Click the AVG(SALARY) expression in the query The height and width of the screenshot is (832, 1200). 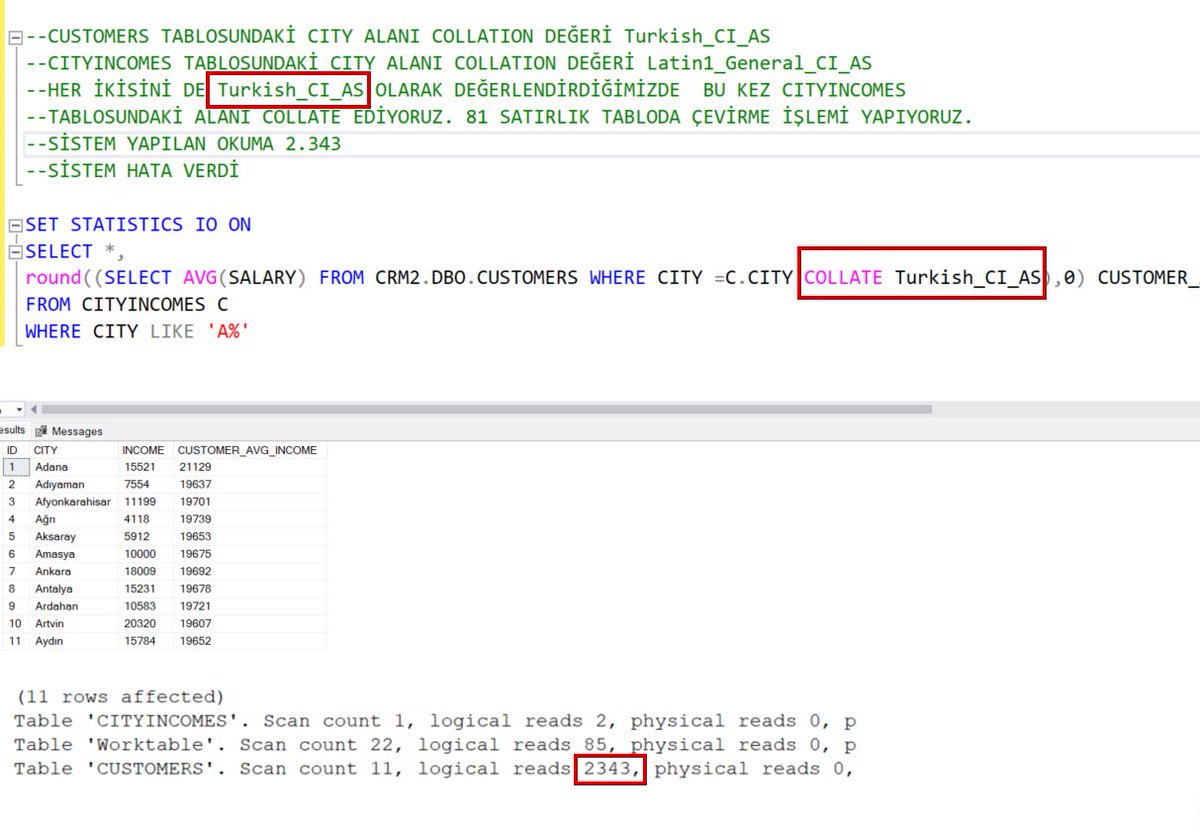[x=246, y=278]
